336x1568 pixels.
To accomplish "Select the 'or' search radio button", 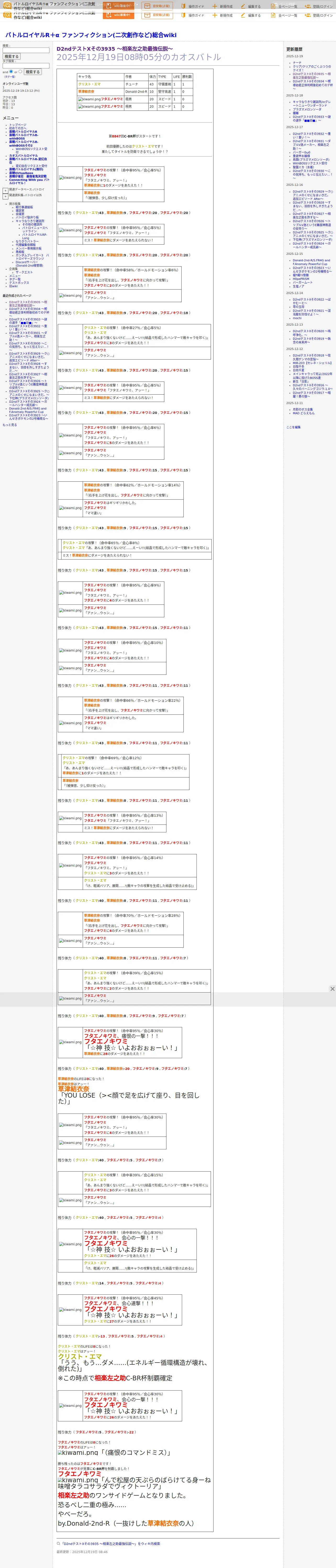I will click(21, 71).
